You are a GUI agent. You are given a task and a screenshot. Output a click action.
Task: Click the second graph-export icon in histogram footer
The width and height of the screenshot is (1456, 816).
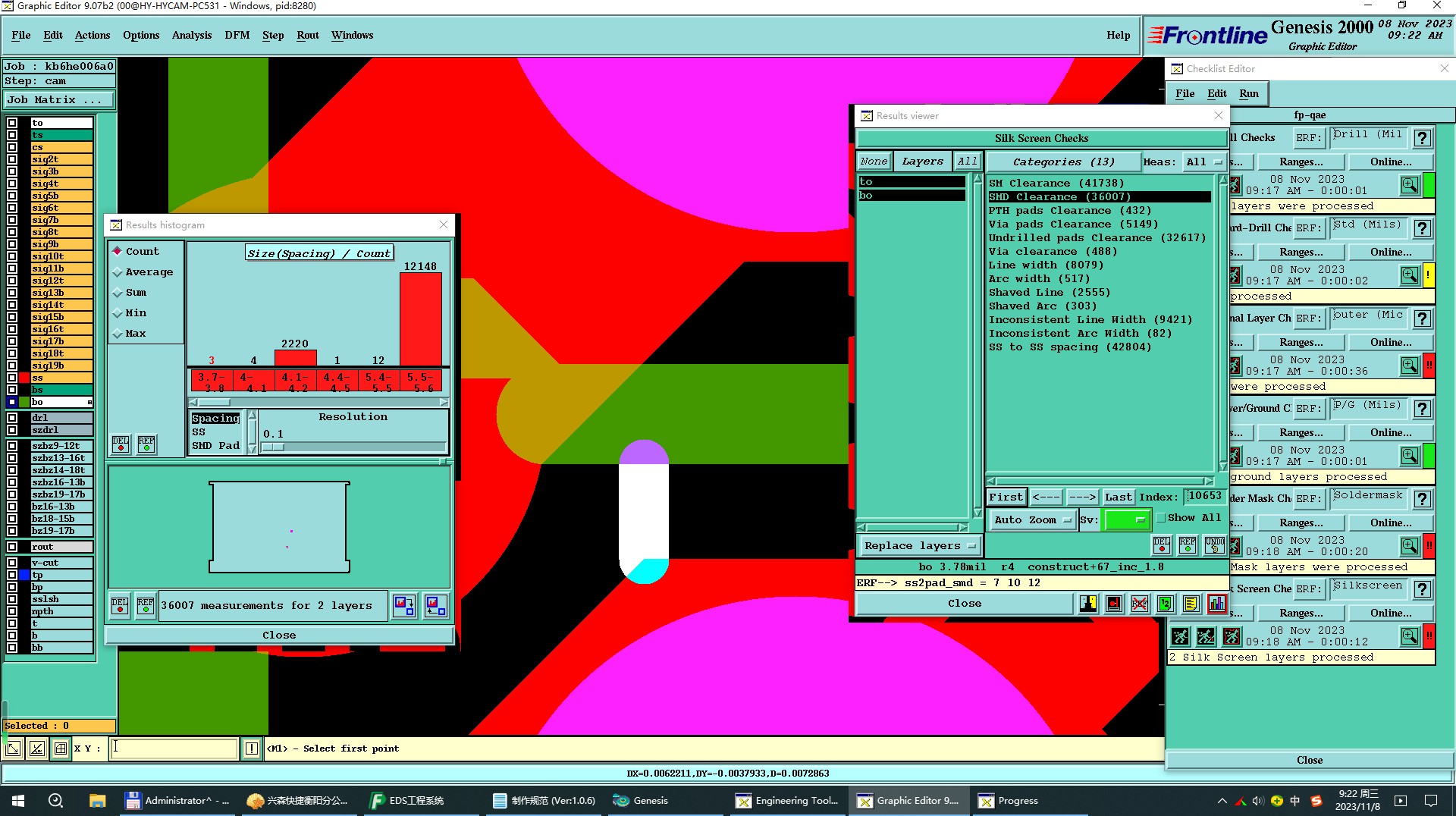point(435,606)
